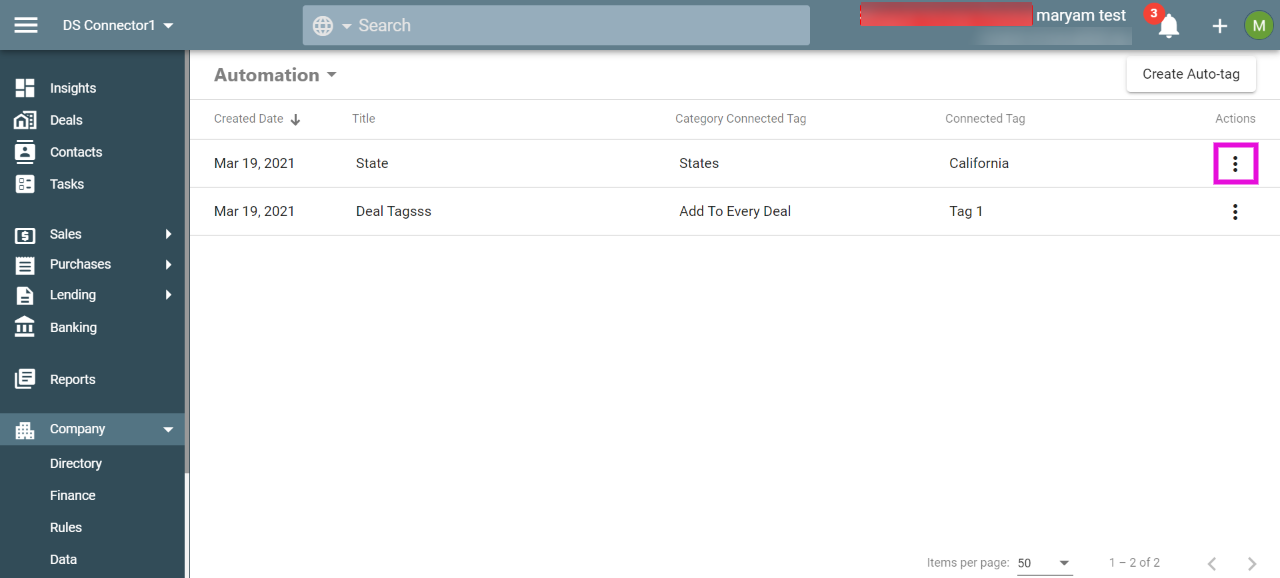
Task: Click Add To Every Deal cell
Action: click(735, 212)
